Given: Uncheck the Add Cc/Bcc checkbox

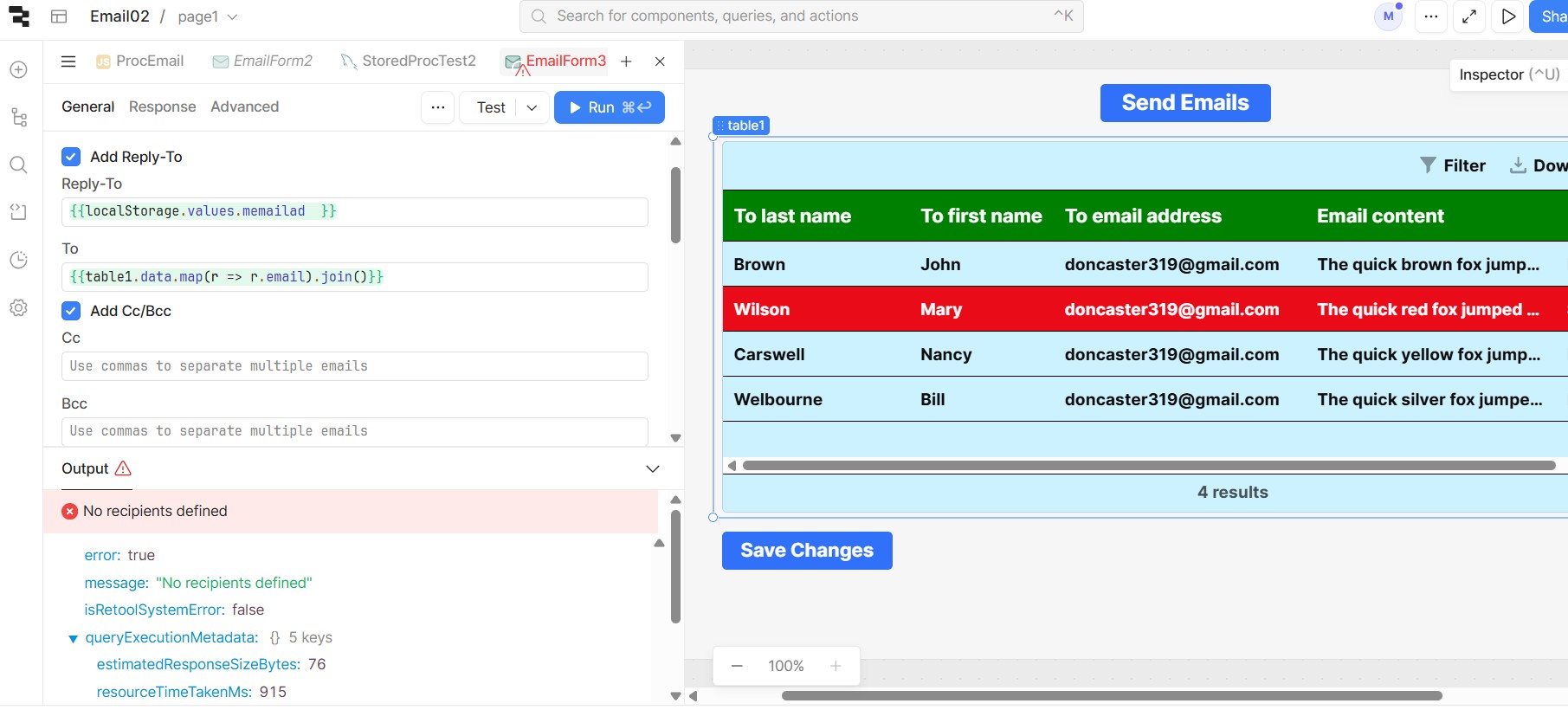Looking at the screenshot, I should [71, 311].
